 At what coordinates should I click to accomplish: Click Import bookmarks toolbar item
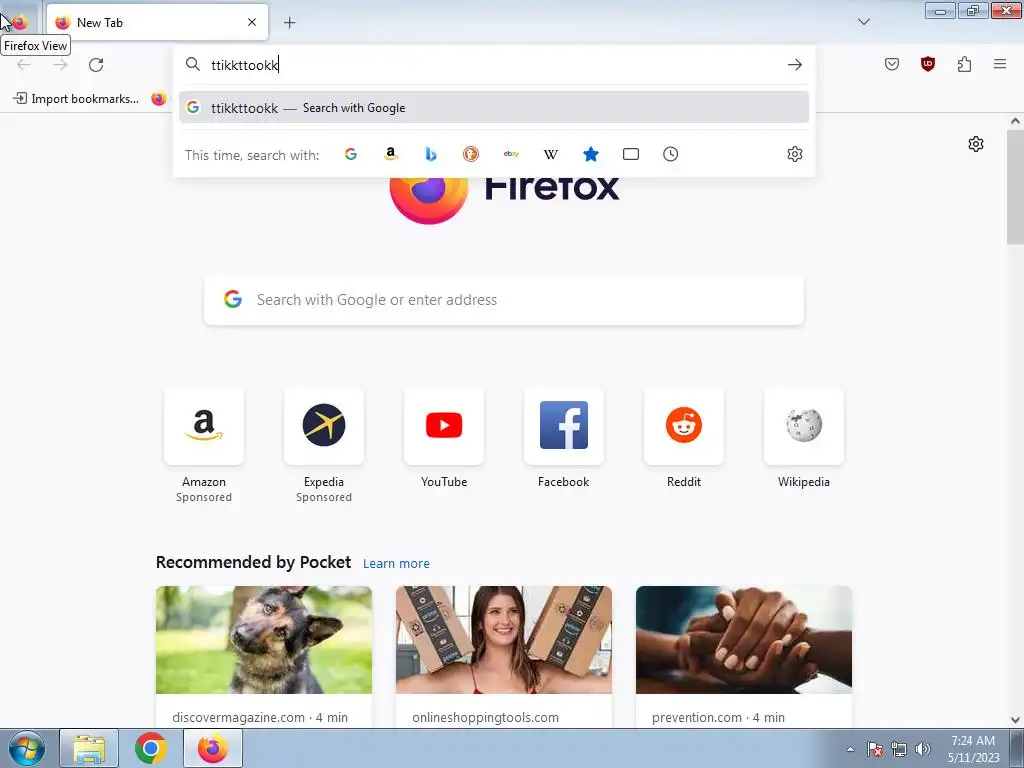coord(76,99)
